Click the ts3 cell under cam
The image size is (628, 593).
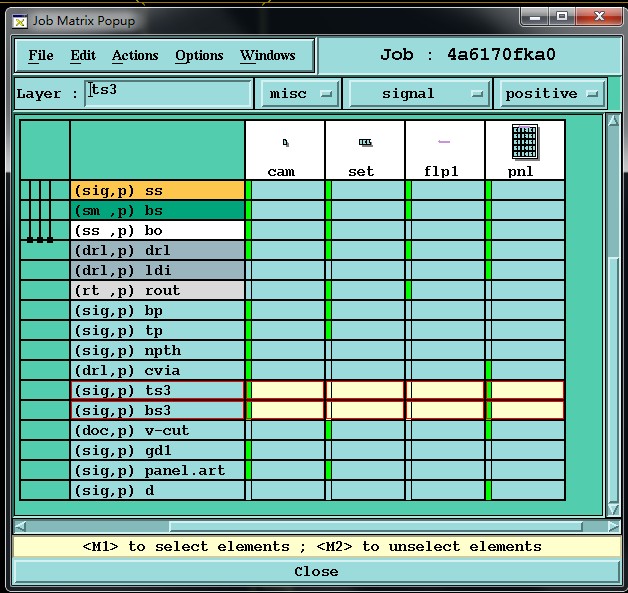(x=285, y=390)
